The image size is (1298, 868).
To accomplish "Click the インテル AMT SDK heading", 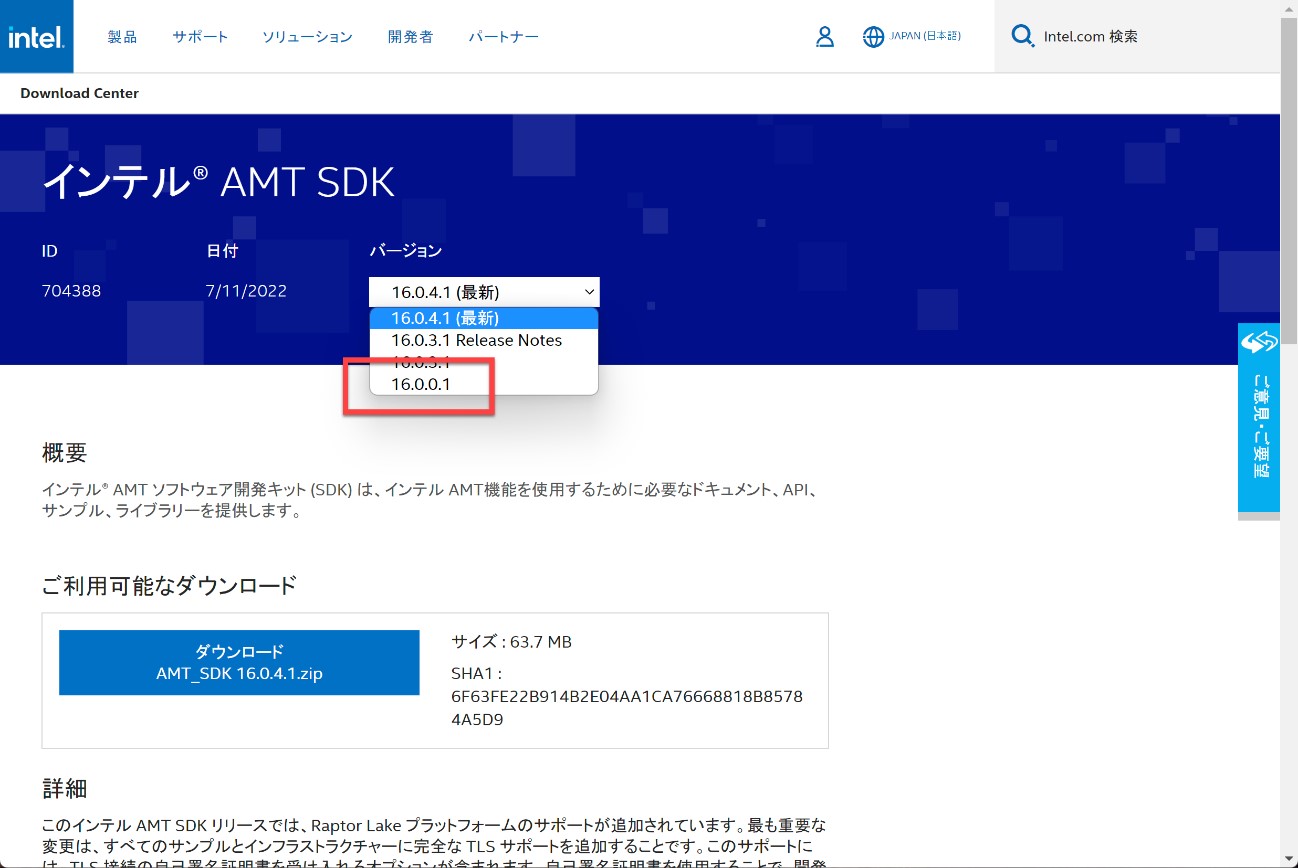I will (218, 181).
